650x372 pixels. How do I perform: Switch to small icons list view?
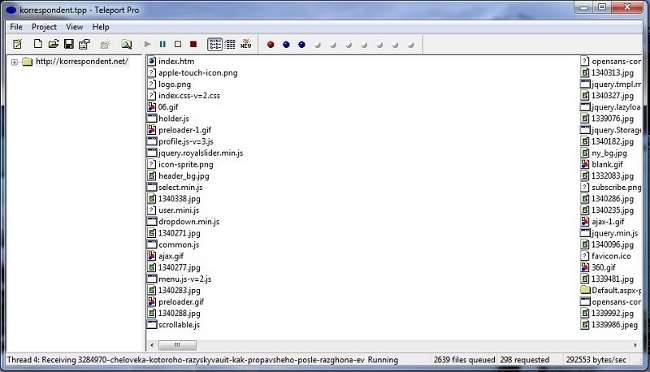(215, 44)
